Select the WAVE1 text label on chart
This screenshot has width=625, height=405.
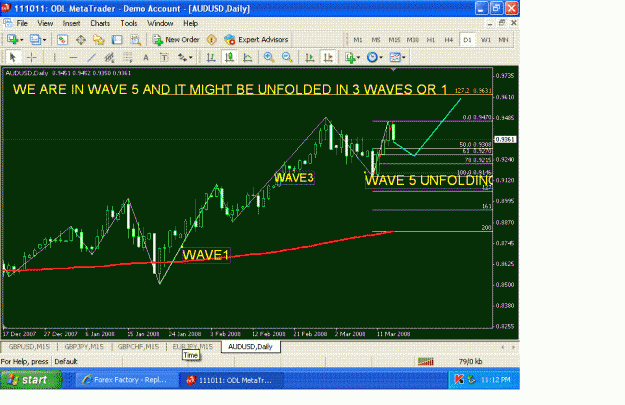point(206,255)
